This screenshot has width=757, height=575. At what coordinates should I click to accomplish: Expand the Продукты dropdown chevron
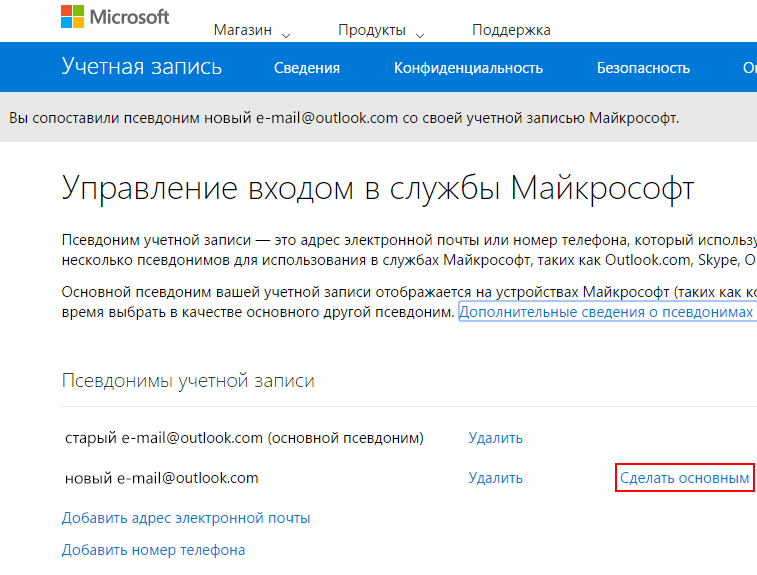(x=420, y=35)
